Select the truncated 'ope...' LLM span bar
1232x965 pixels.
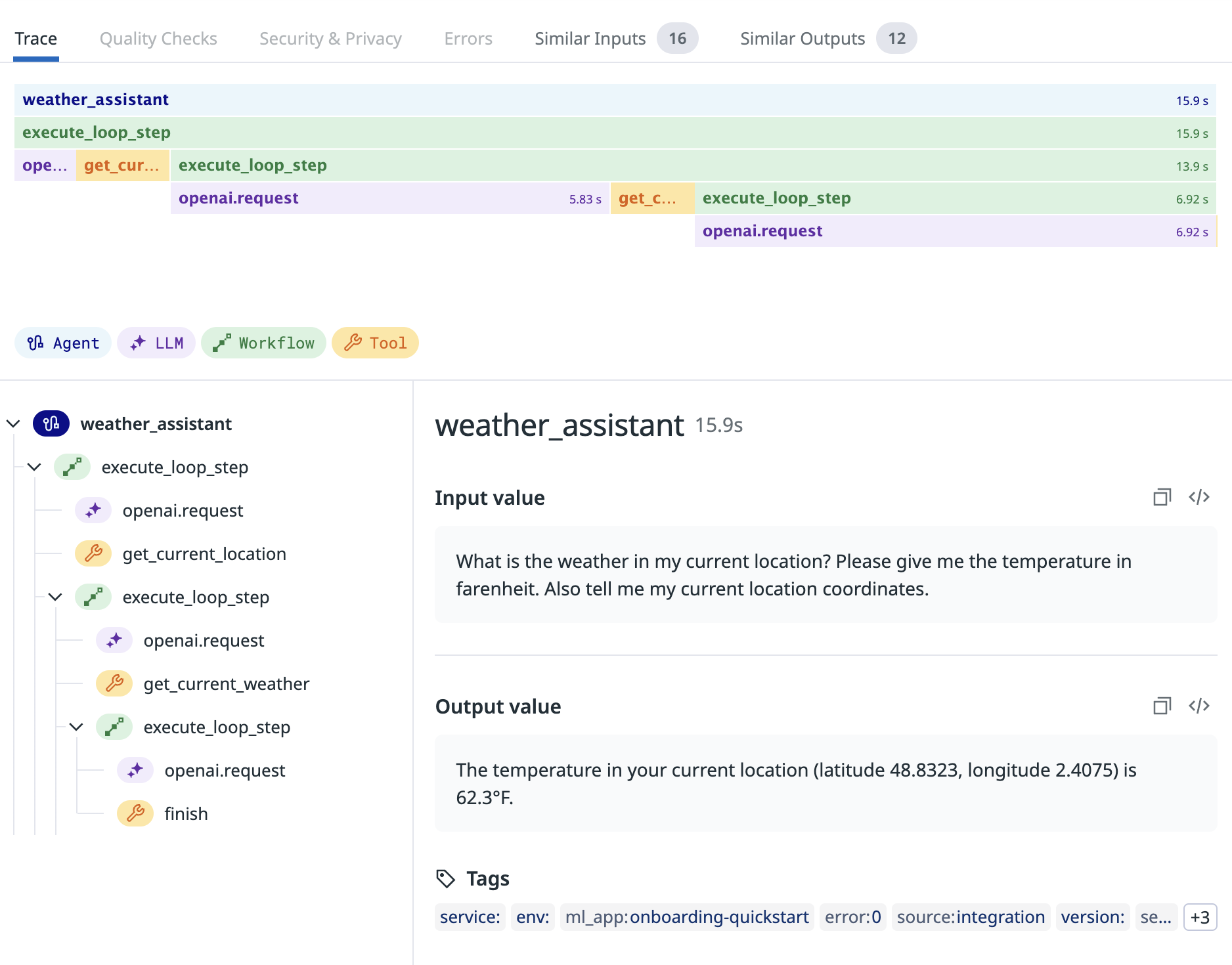click(45, 165)
